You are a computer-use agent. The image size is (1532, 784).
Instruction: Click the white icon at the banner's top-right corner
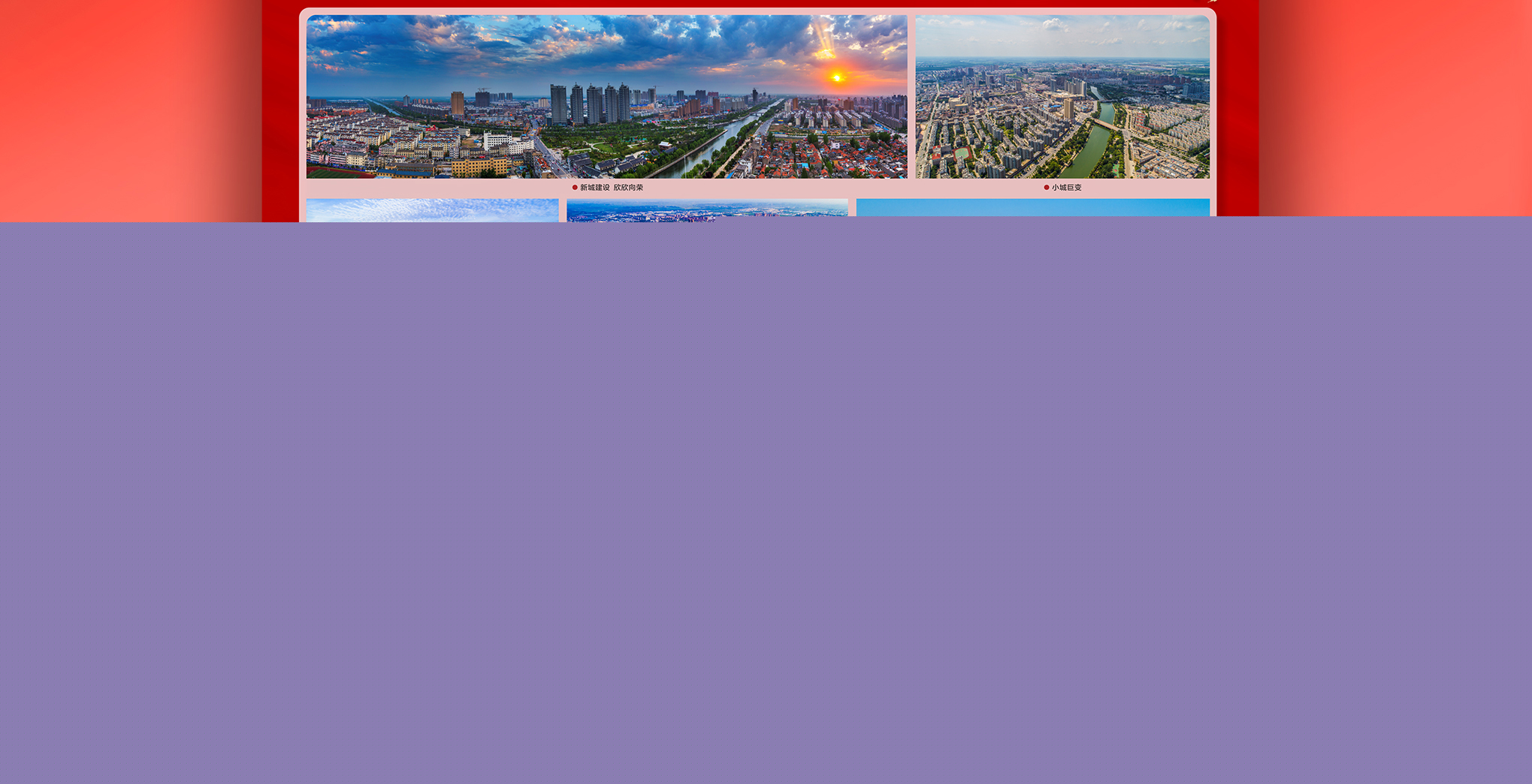tap(1211, 2)
